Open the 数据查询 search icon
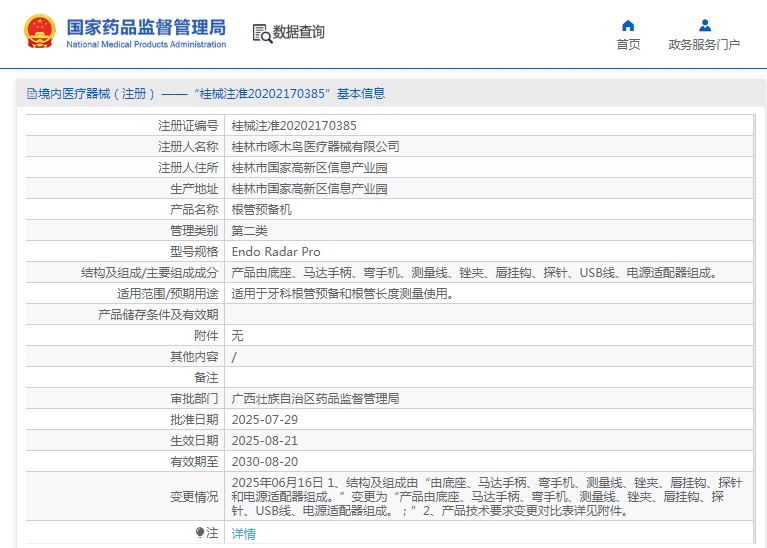 (x=262, y=33)
